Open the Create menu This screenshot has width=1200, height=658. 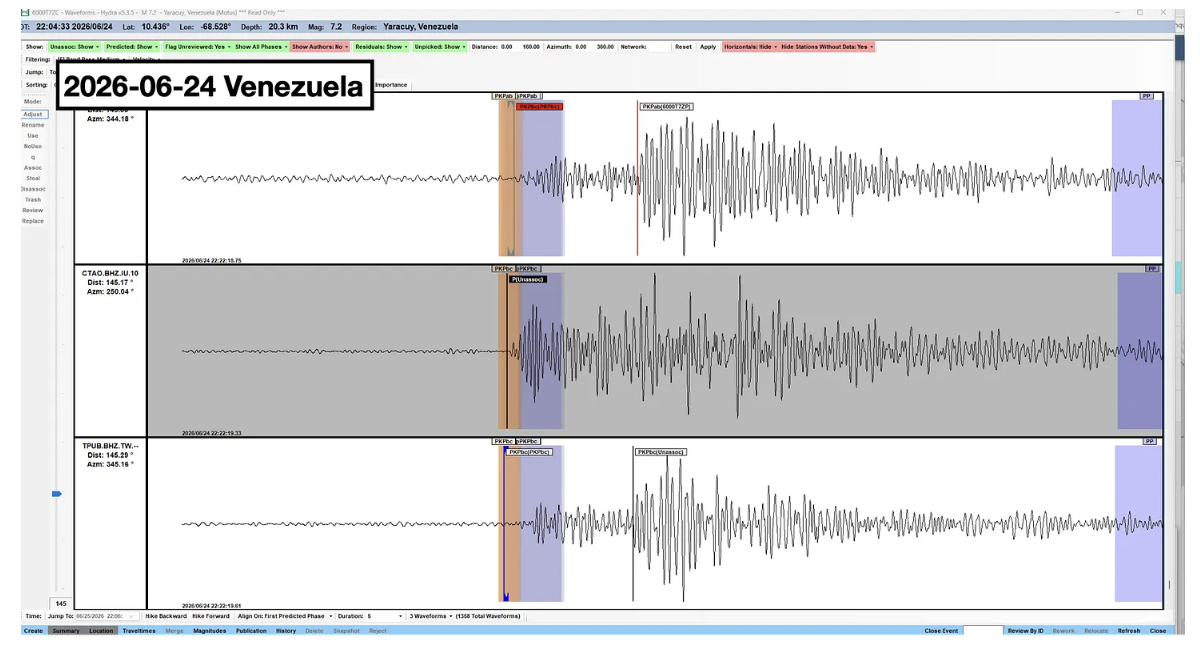point(33,631)
